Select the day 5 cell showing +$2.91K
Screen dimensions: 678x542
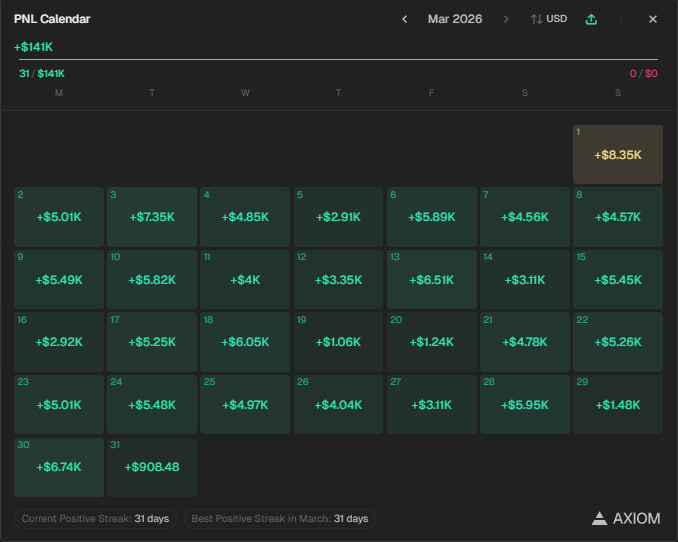338,217
